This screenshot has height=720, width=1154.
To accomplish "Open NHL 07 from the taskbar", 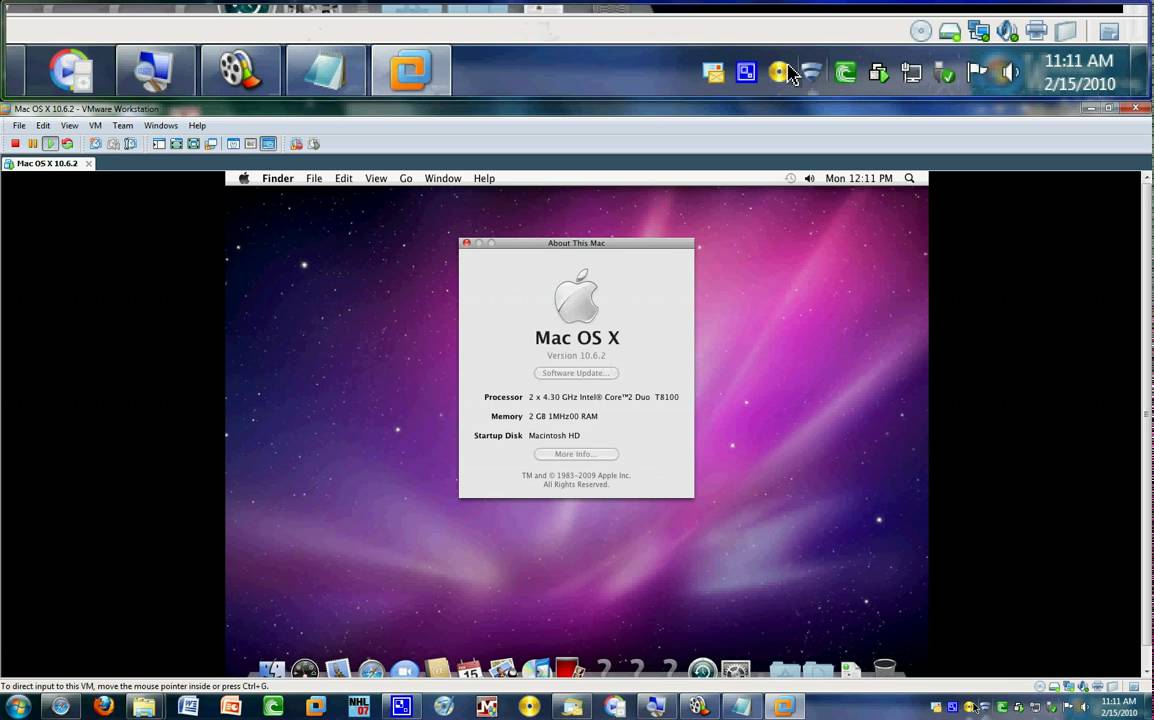I will [359, 707].
